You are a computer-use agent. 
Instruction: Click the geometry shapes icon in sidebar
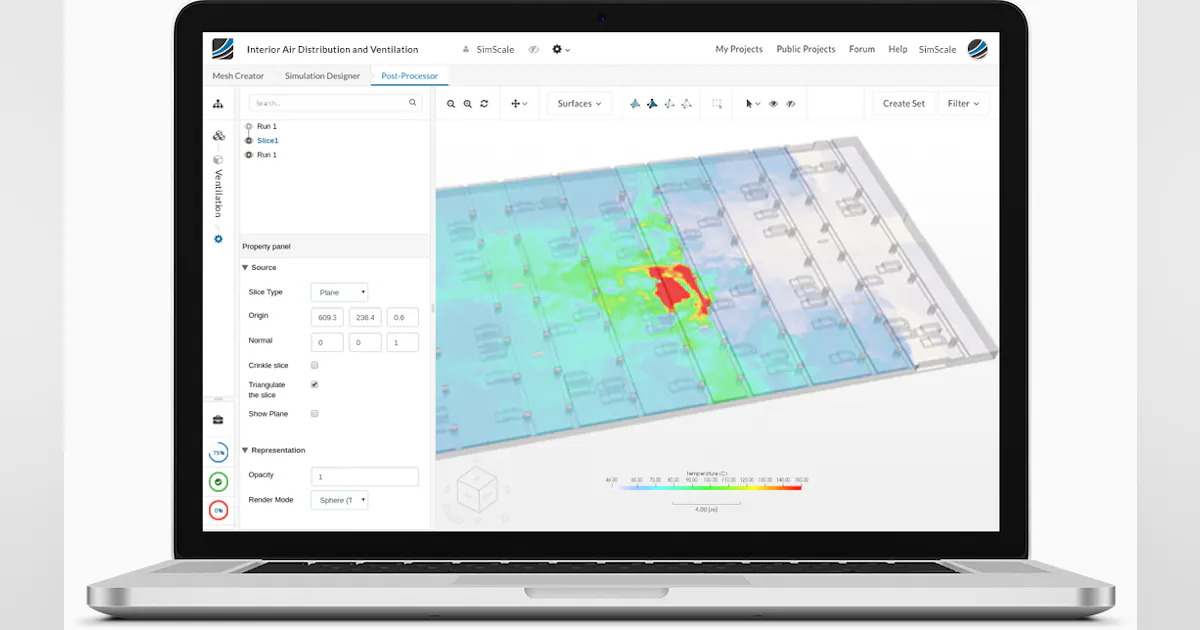point(218,135)
